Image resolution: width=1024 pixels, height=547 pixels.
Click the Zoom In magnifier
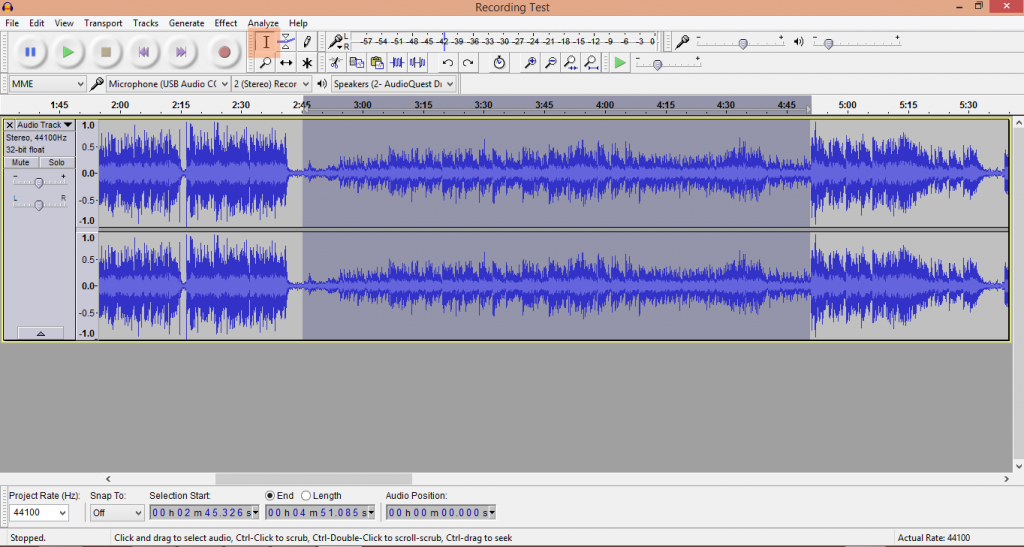click(x=530, y=63)
